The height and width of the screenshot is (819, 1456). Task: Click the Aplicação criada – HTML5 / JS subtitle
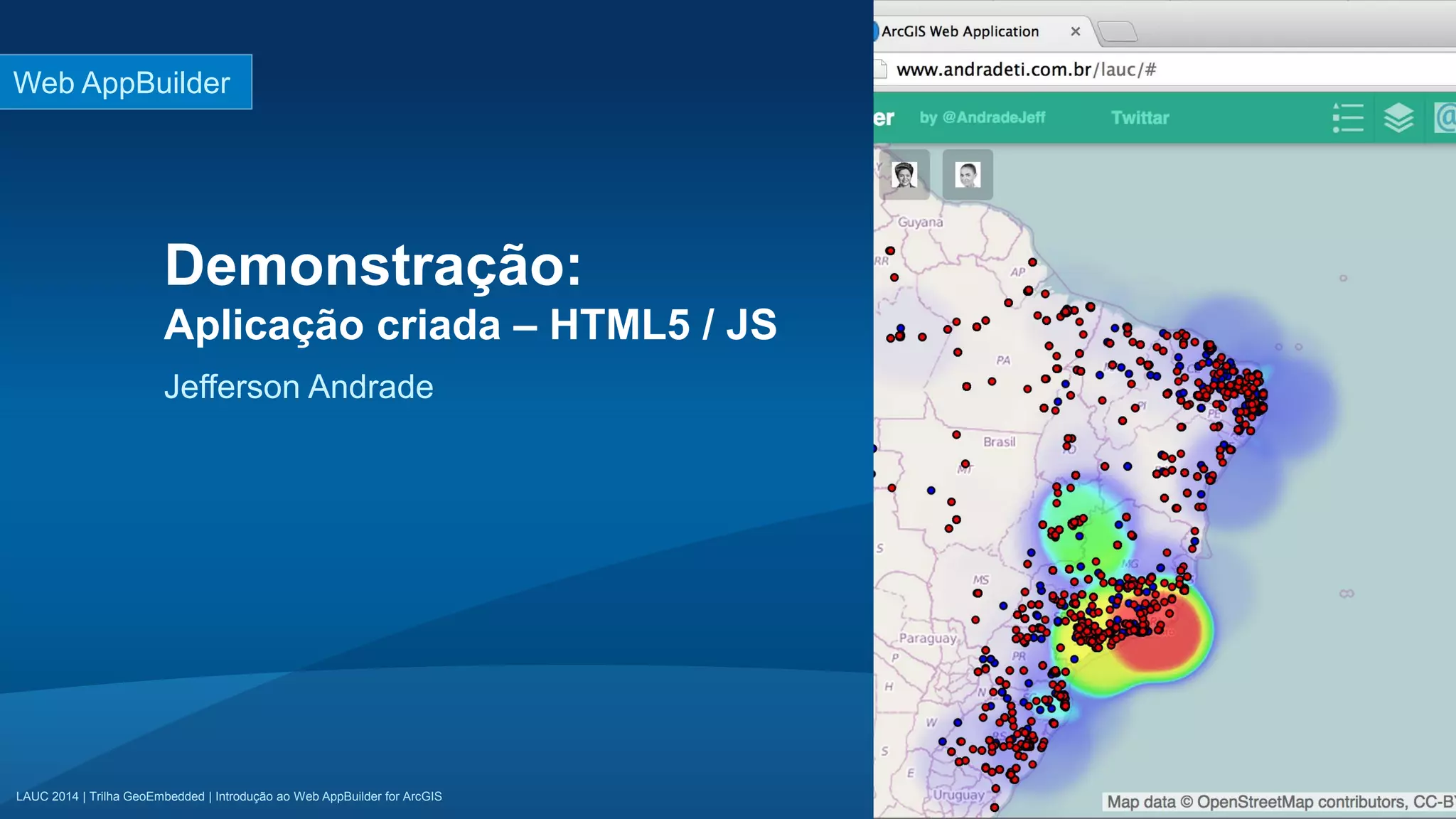pos(470,325)
